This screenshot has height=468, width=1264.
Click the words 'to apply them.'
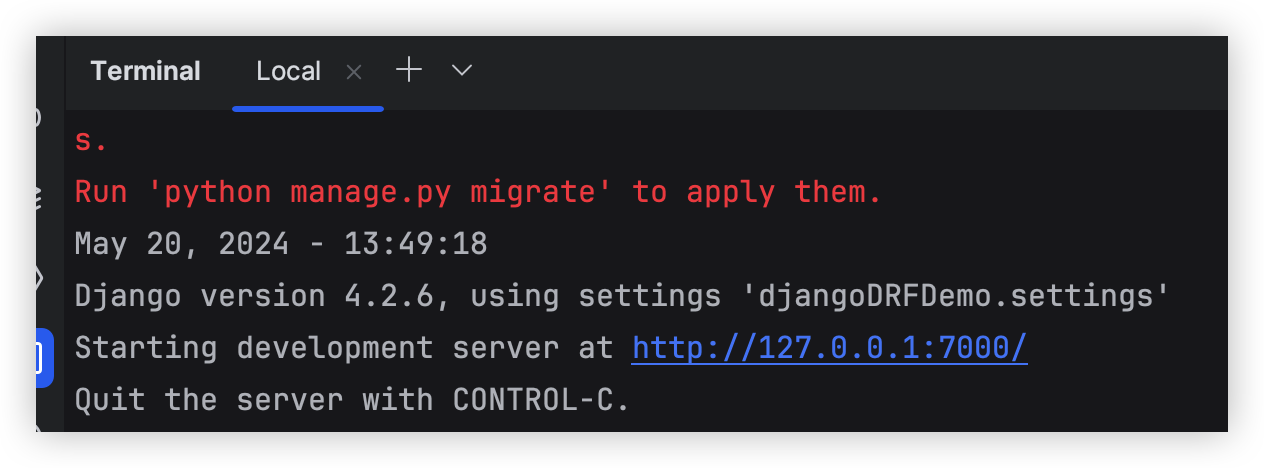pos(757,192)
